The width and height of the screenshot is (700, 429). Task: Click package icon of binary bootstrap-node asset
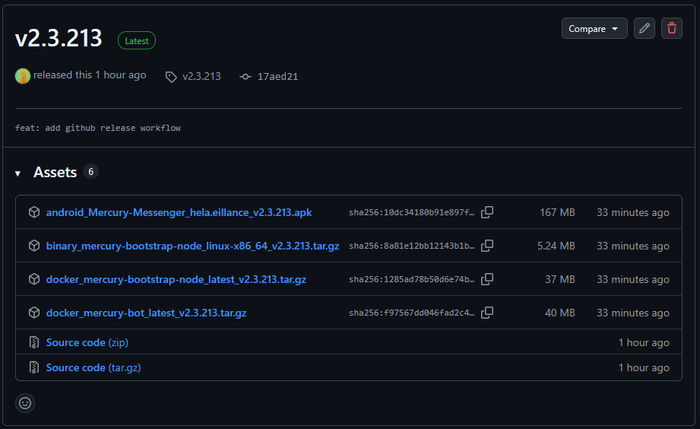(34, 246)
